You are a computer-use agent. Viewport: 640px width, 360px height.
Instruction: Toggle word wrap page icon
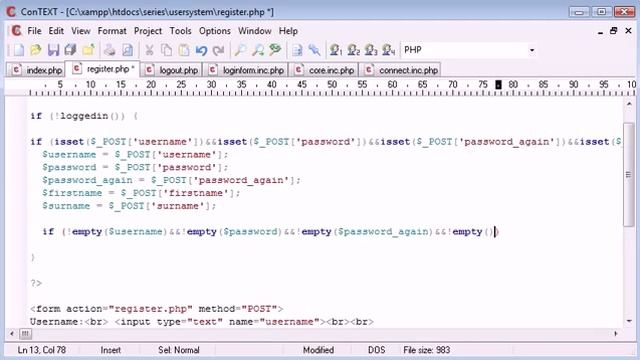(x=297, y=50)
